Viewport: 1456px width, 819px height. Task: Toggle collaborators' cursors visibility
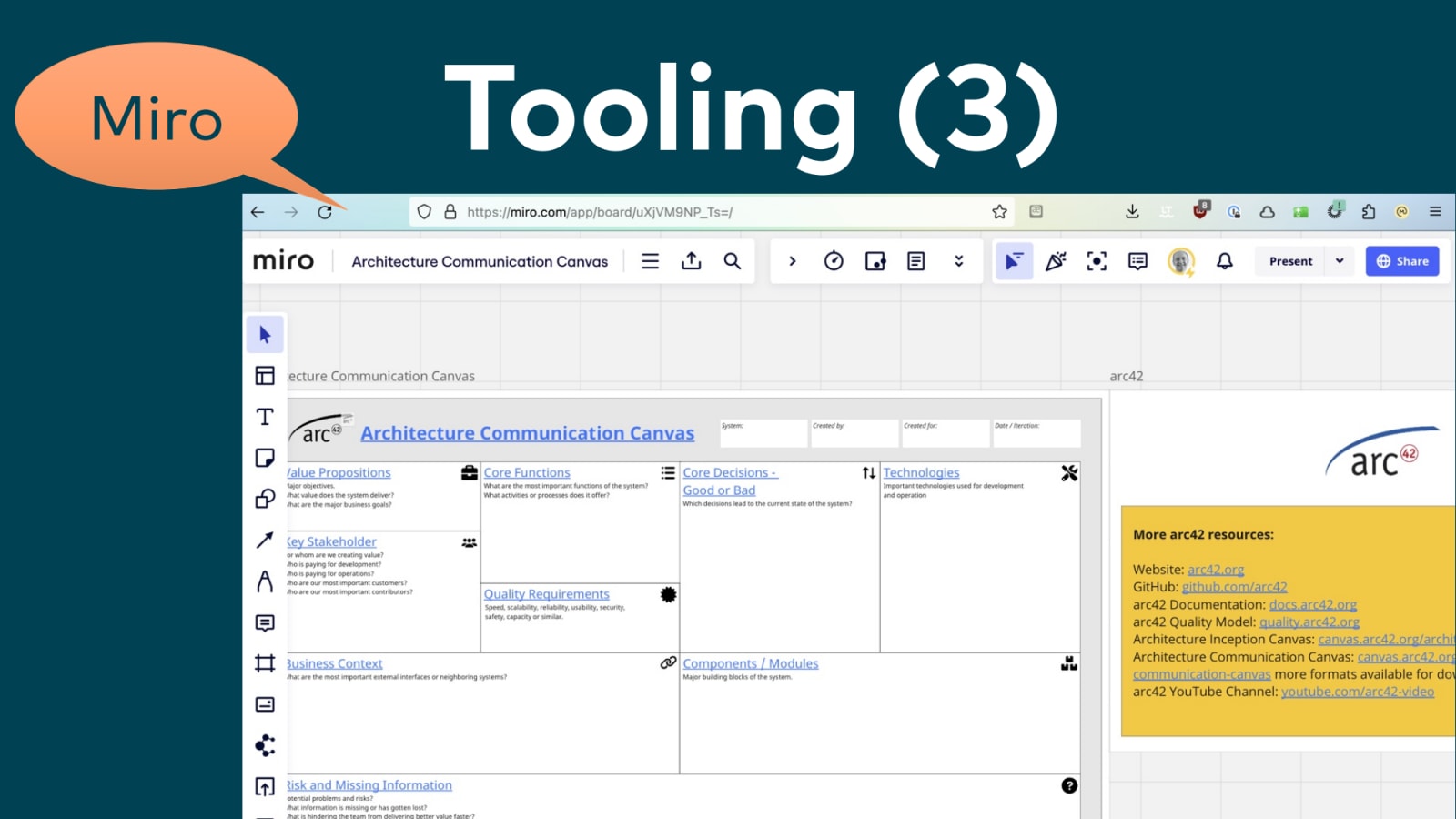[x=1014, y=261]
